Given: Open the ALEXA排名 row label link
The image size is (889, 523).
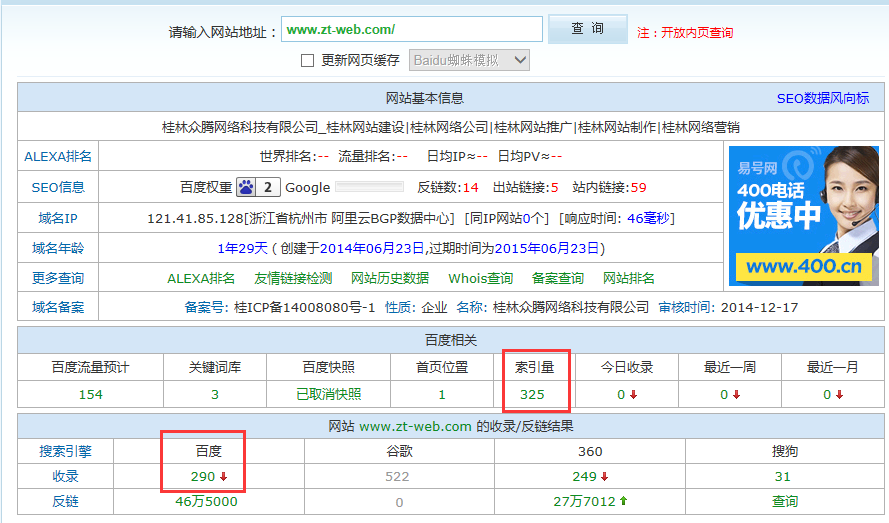Looking at the screenshot, I should click(x=58, y=157).
